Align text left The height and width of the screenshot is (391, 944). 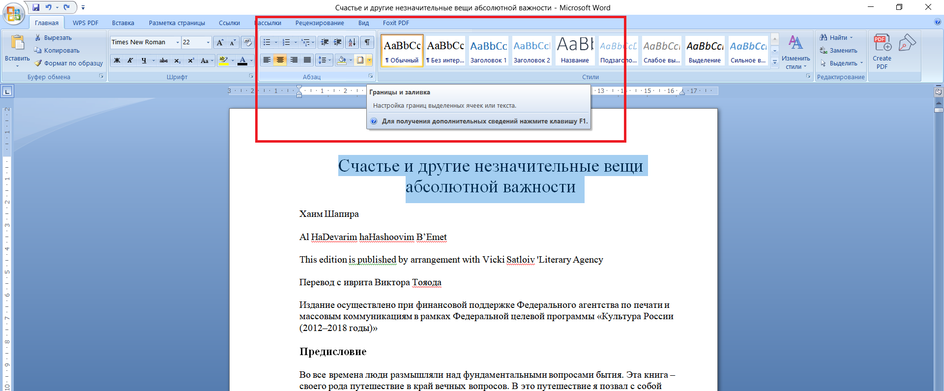[x=267, y=60]
